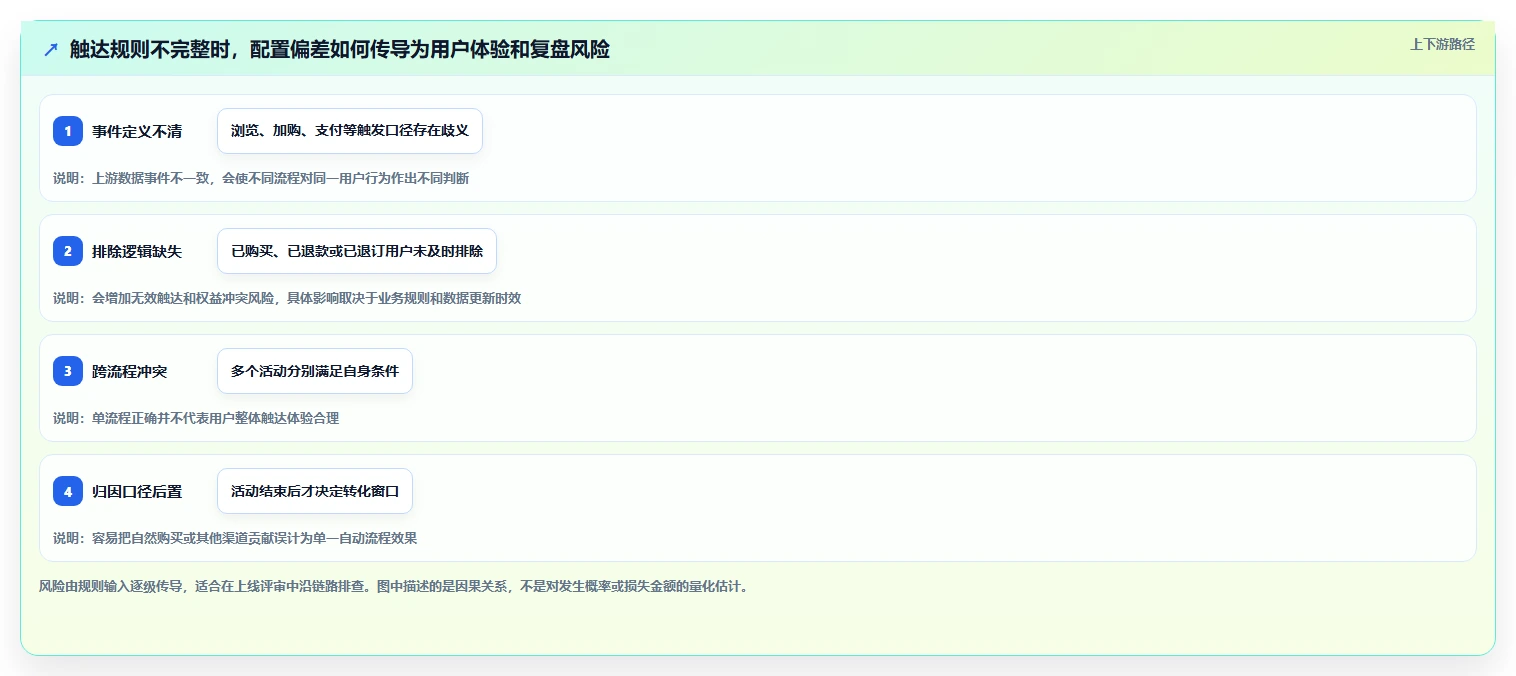Click the note '上游数据事件不一致，会使不同流程对同一用户行为作出不同判断'
This screenshot has width=1516, height=676.
[280, 178]
